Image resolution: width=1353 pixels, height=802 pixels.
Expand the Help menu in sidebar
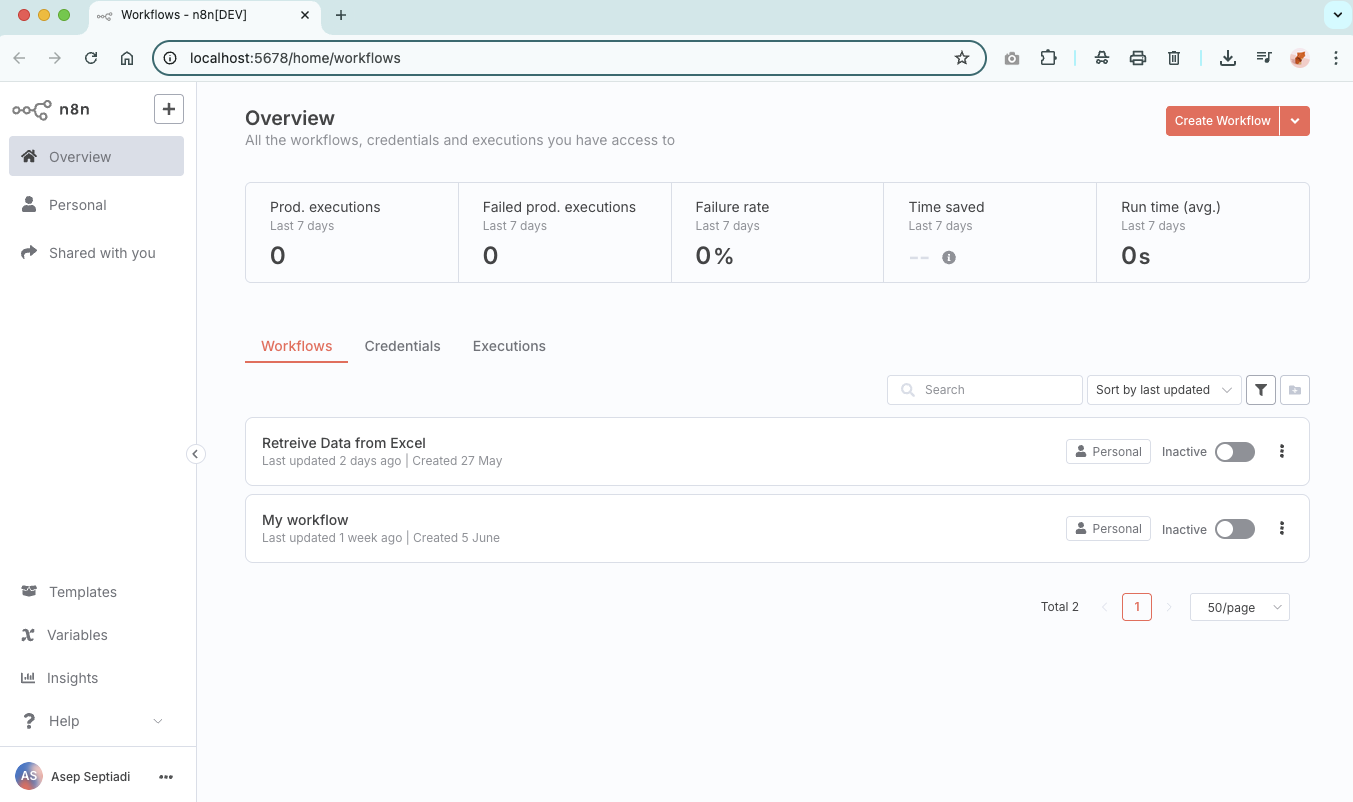click(96, 721)
